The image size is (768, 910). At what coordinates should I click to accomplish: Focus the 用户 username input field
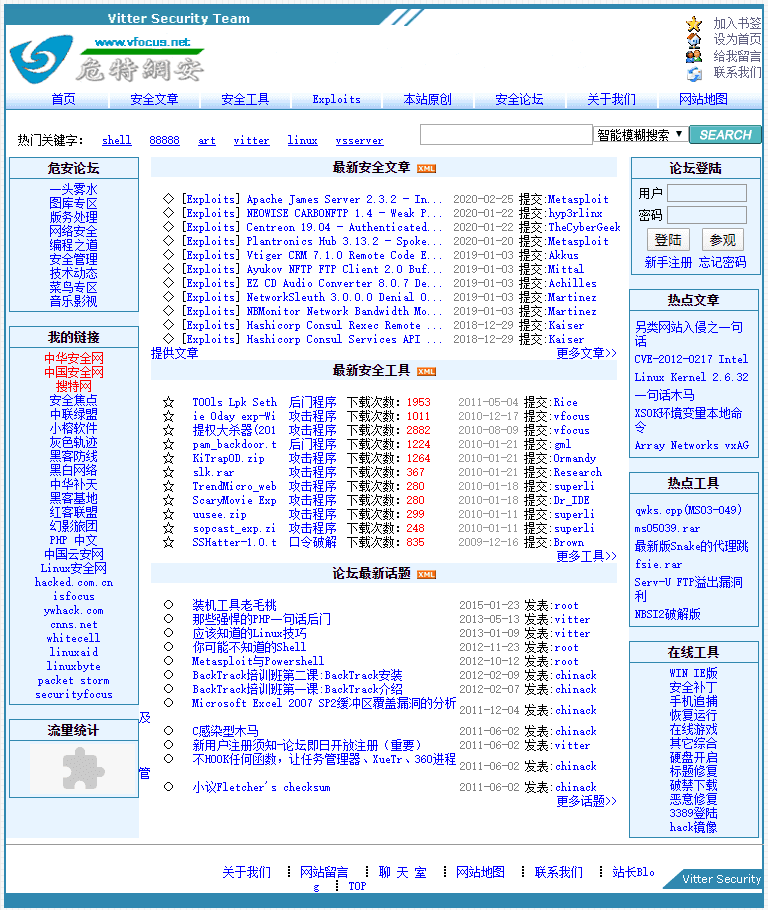pos(707,193)
